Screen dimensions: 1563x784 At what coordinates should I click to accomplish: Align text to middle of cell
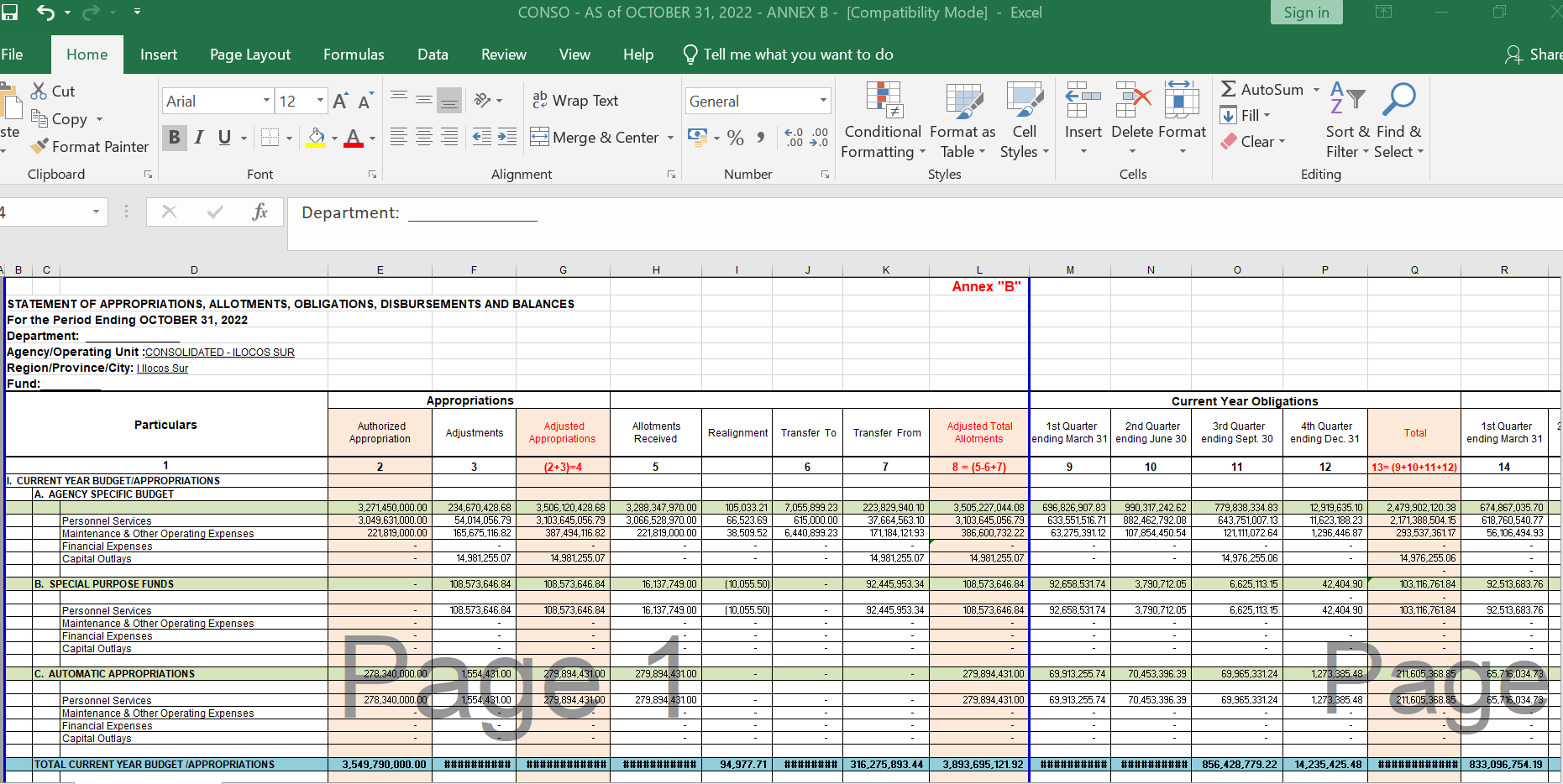pyautogui.click(x=424, y=100)
